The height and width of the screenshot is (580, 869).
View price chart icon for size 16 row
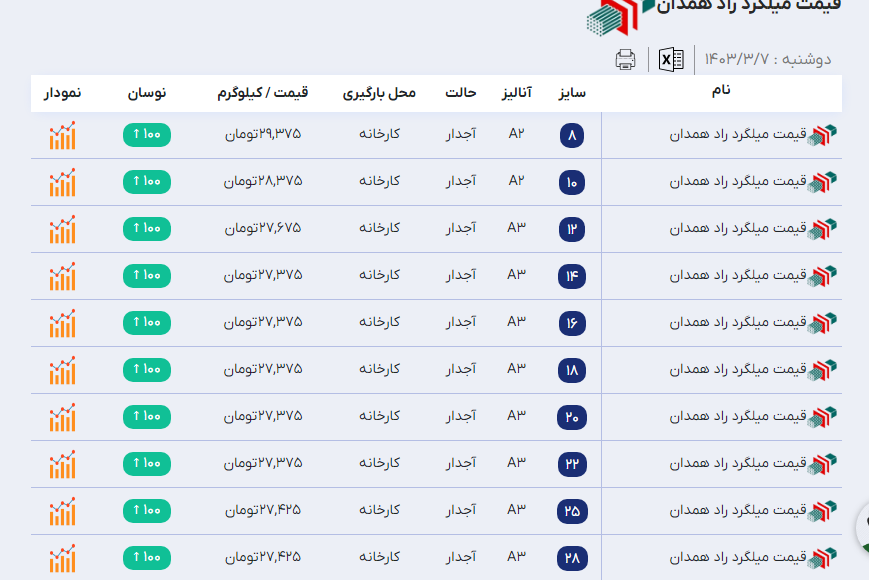click(62, 322)
